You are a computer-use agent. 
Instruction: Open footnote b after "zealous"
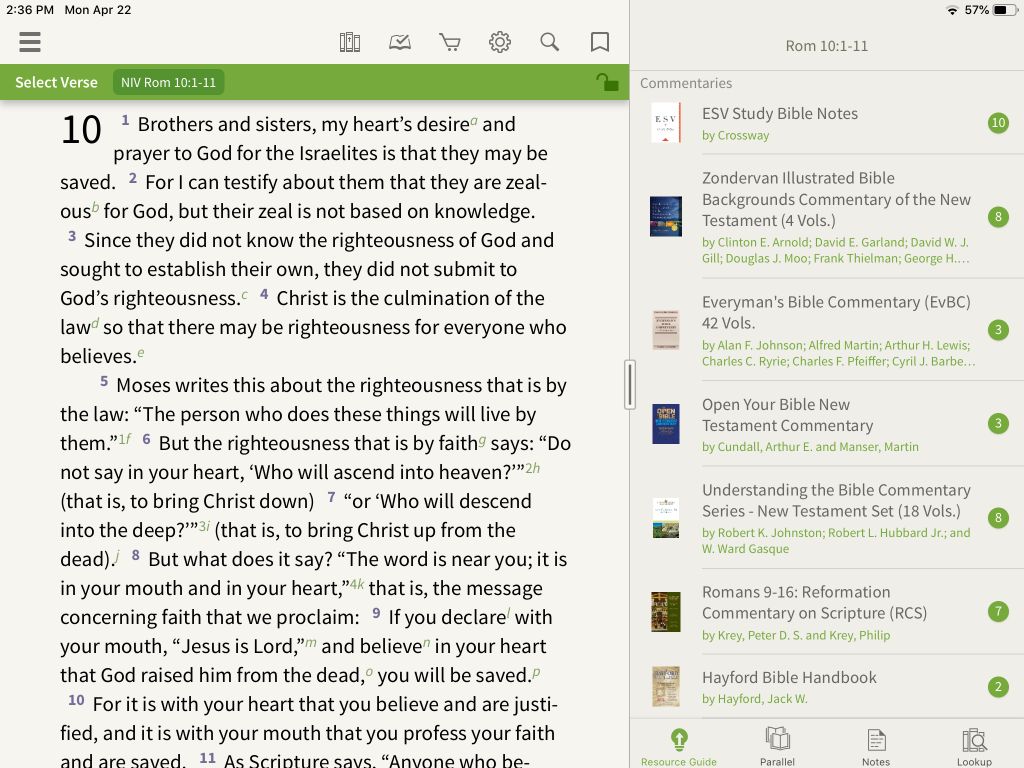coord(95,207)
